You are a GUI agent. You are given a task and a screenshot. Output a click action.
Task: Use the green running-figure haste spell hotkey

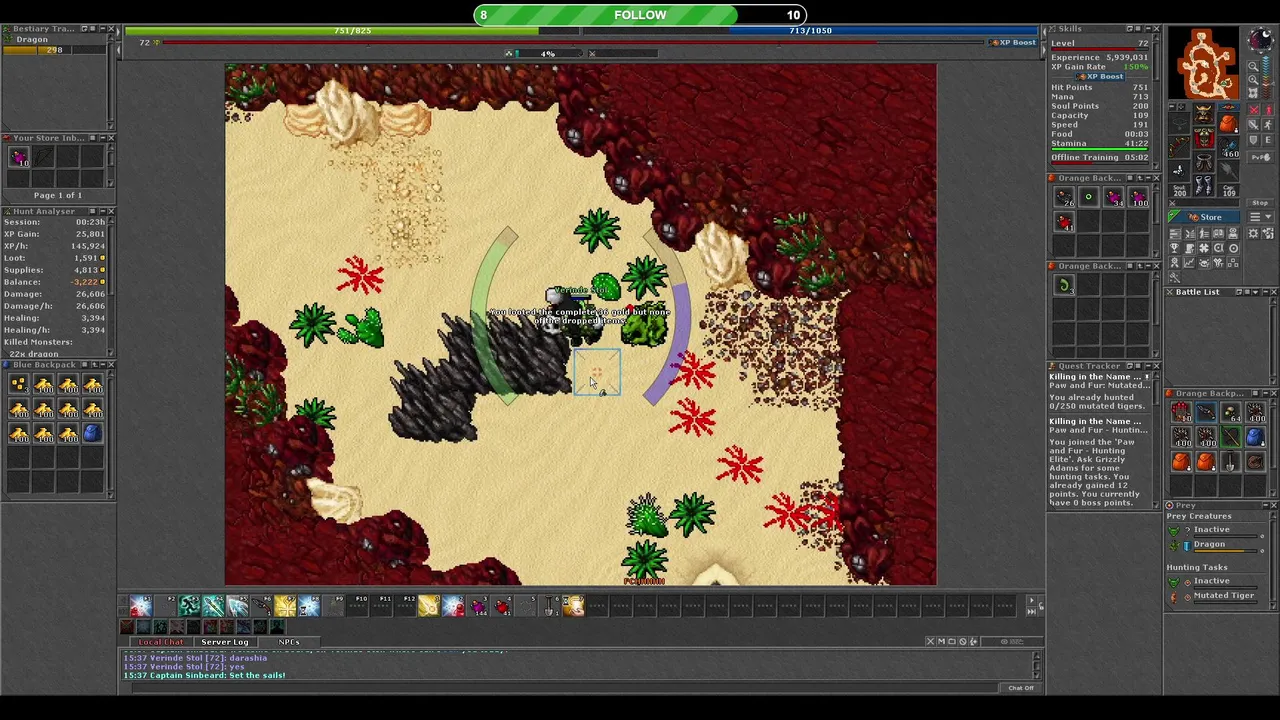[189, 605]
